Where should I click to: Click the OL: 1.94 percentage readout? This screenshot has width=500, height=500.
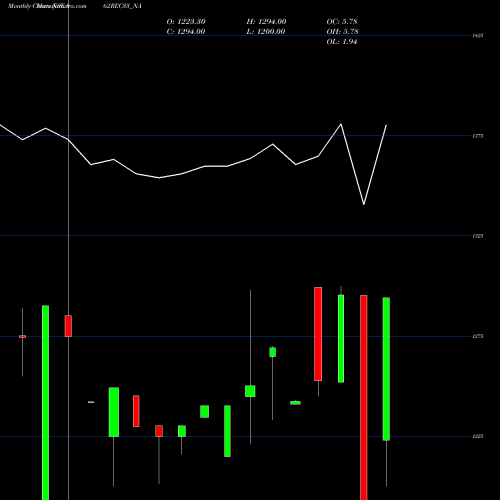[x=342, y=42]
